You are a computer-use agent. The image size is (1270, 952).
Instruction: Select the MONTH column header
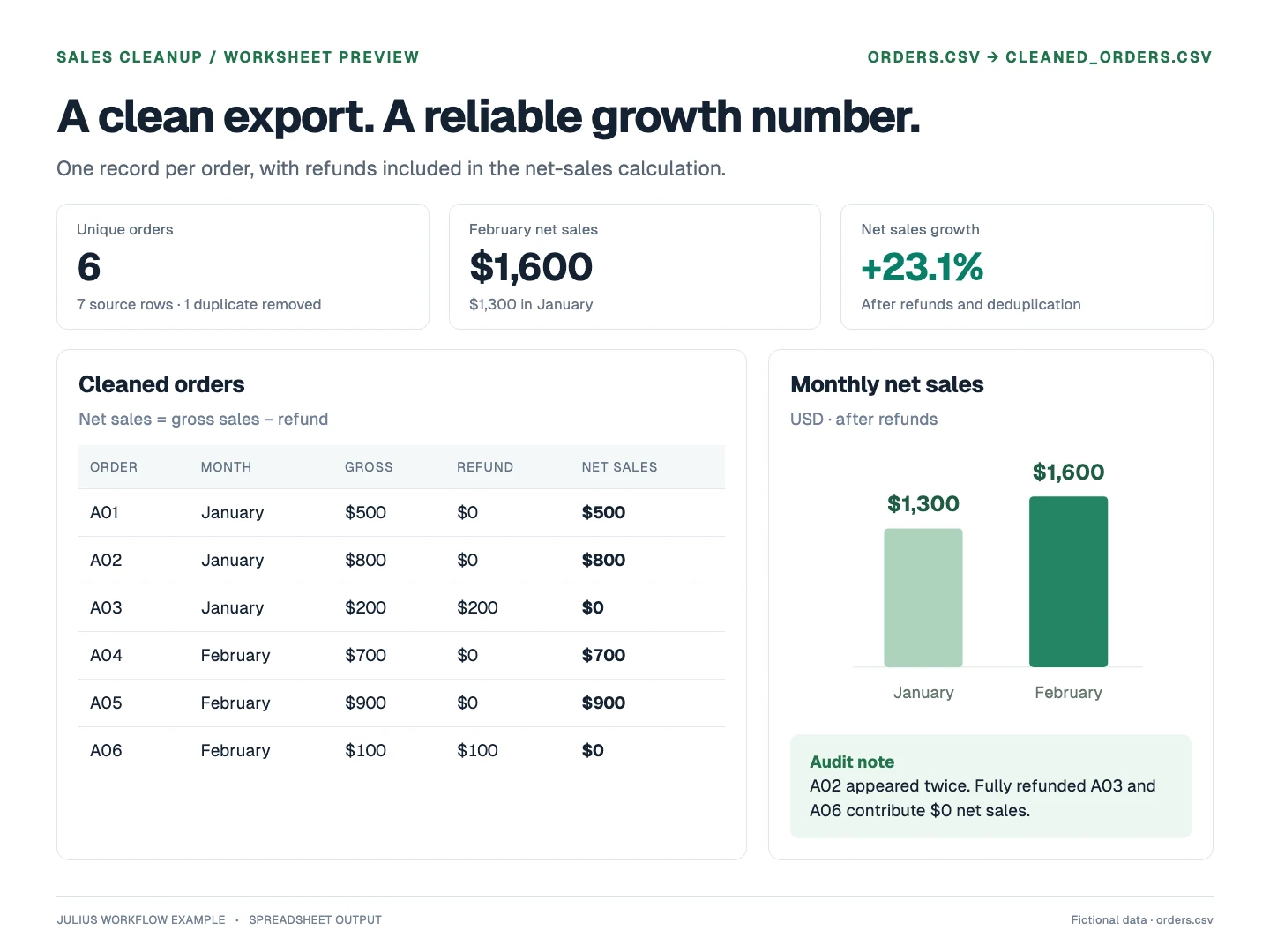(x=226, y=467)
